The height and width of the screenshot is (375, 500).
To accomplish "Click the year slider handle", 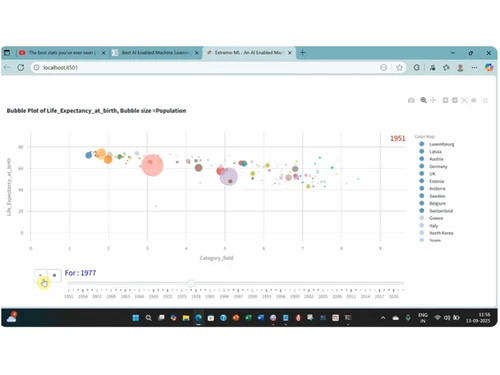I will [191, 283].
